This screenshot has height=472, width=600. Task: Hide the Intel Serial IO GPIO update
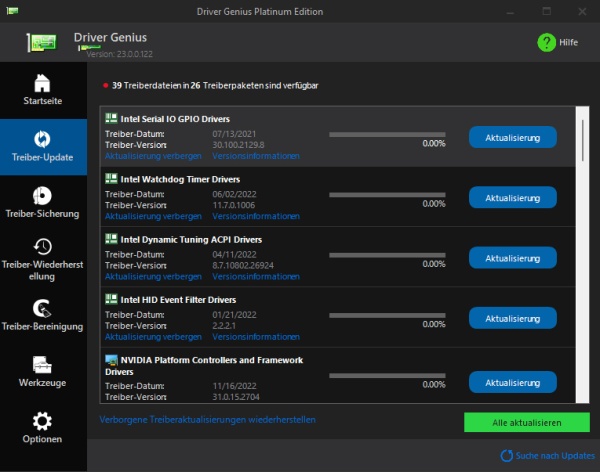click(153, 156)
